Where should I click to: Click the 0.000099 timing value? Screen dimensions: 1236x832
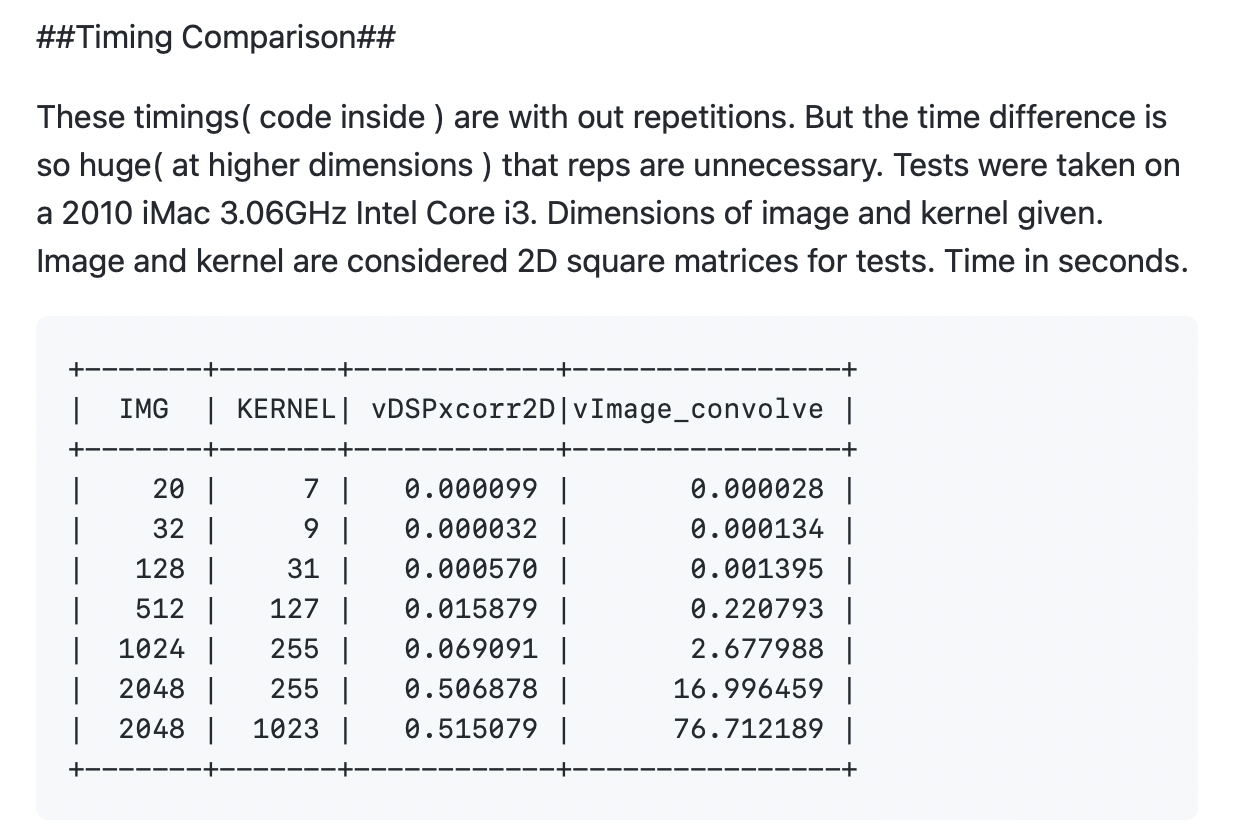tap(471, 489)
